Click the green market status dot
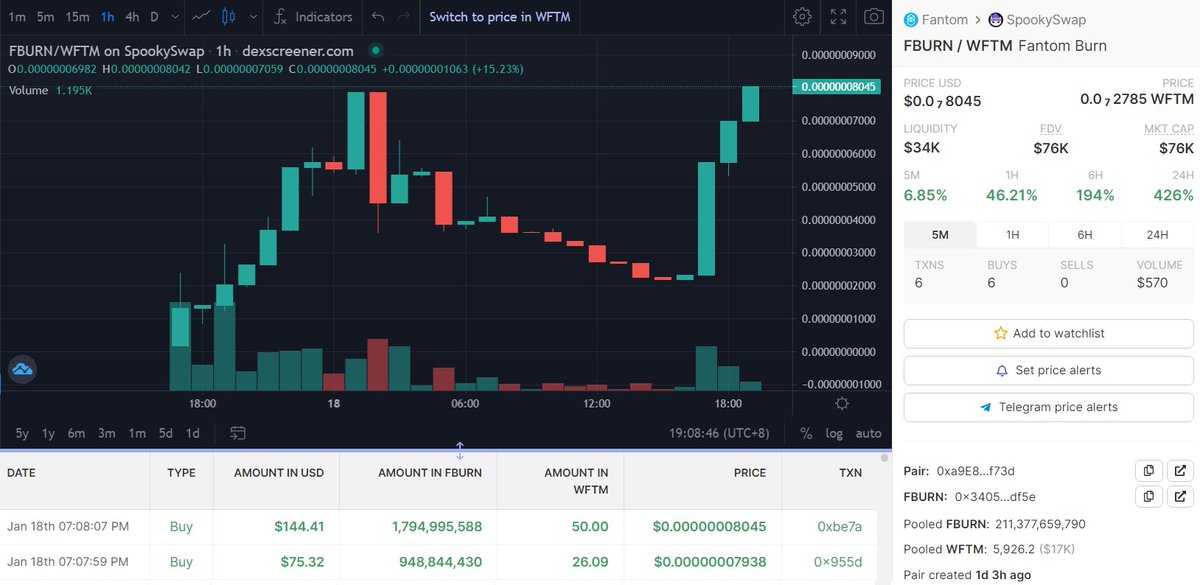The height and width of the screenshot is (585, 1200). click(x=375, y=50)
